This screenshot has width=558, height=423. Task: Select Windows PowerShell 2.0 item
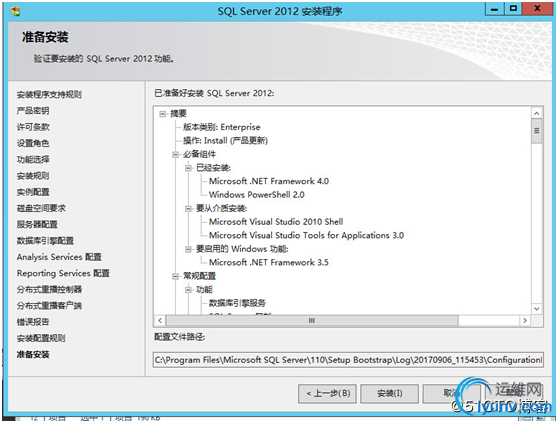[x=257, y=195]
